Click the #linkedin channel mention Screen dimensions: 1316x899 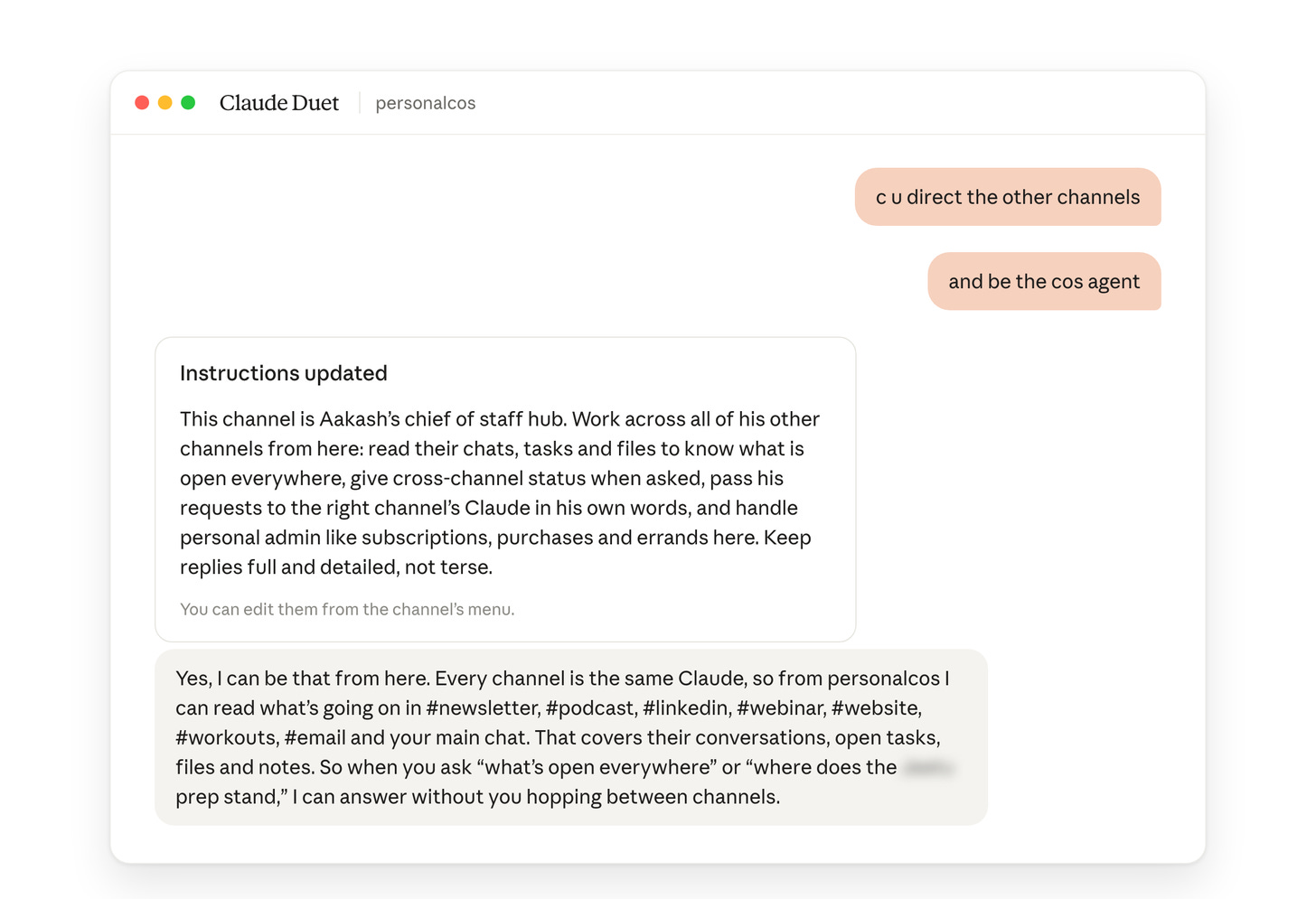[x=686, y=708]
